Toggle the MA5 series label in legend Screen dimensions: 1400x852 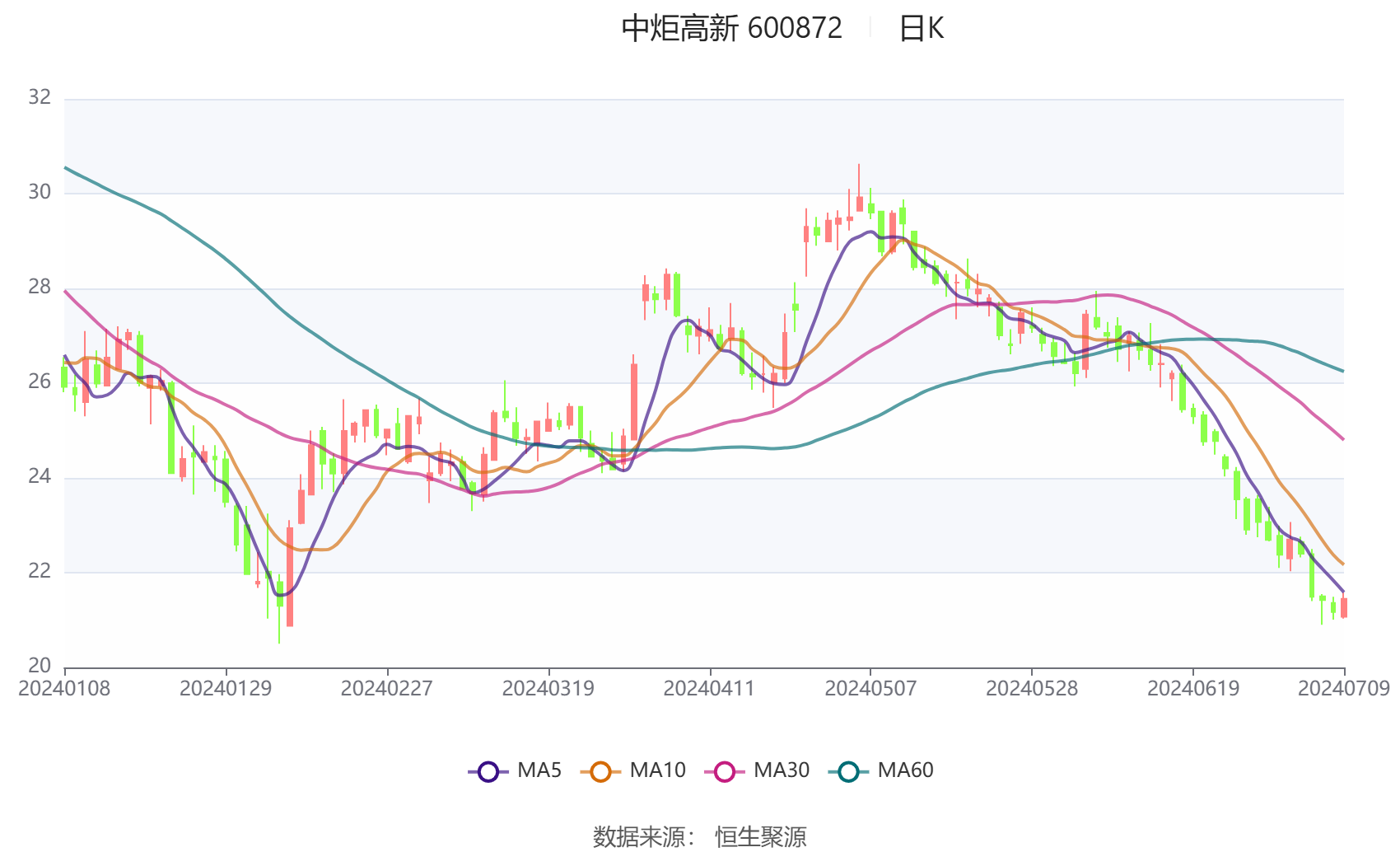pos(539,770)
